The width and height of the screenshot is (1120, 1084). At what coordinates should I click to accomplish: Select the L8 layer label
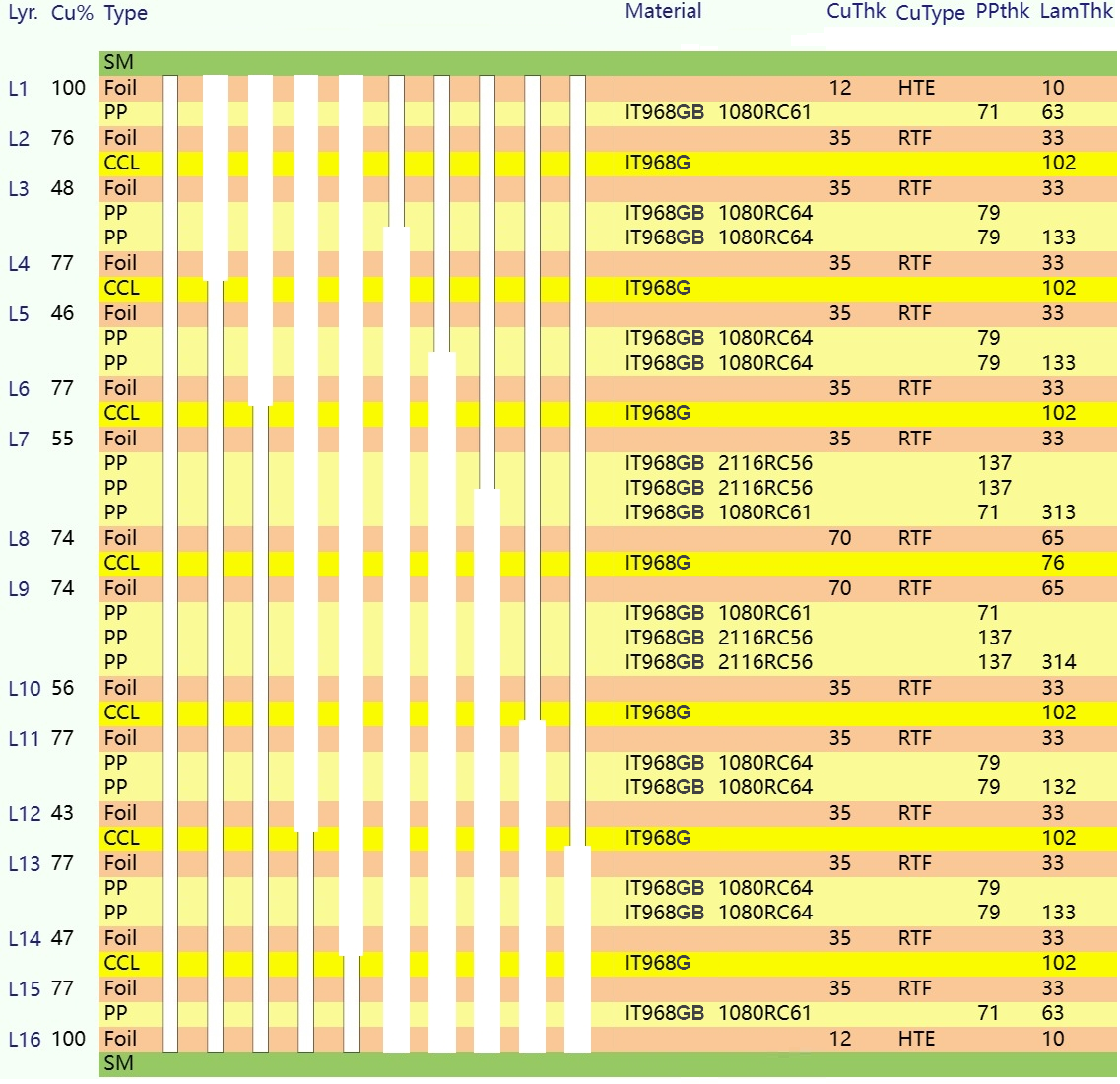(19, 539)
